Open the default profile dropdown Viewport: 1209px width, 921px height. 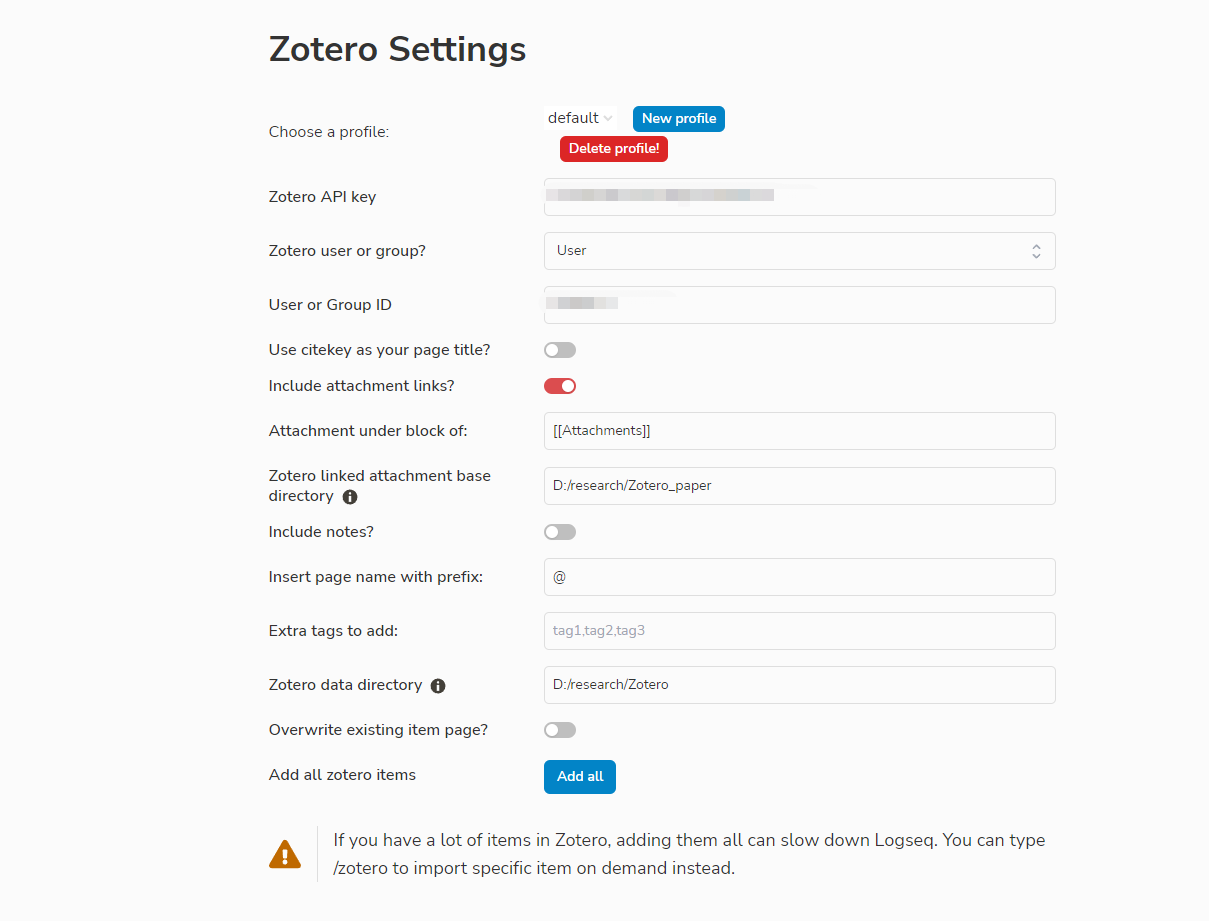(580, 117)
